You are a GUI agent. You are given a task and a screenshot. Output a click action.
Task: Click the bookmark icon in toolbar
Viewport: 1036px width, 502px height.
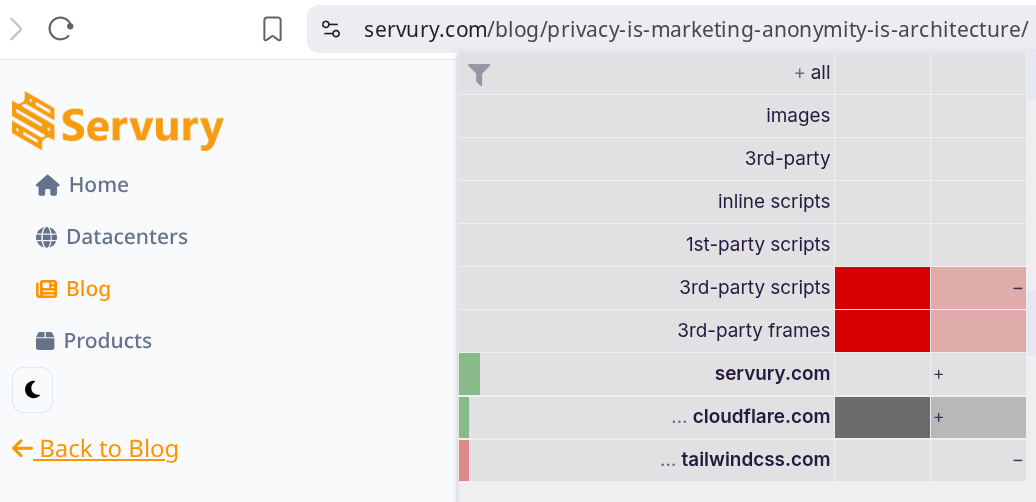272,30
